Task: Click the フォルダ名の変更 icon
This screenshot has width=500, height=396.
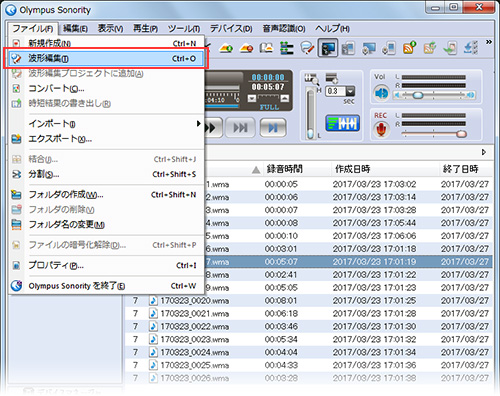Action: coord(16,225)
